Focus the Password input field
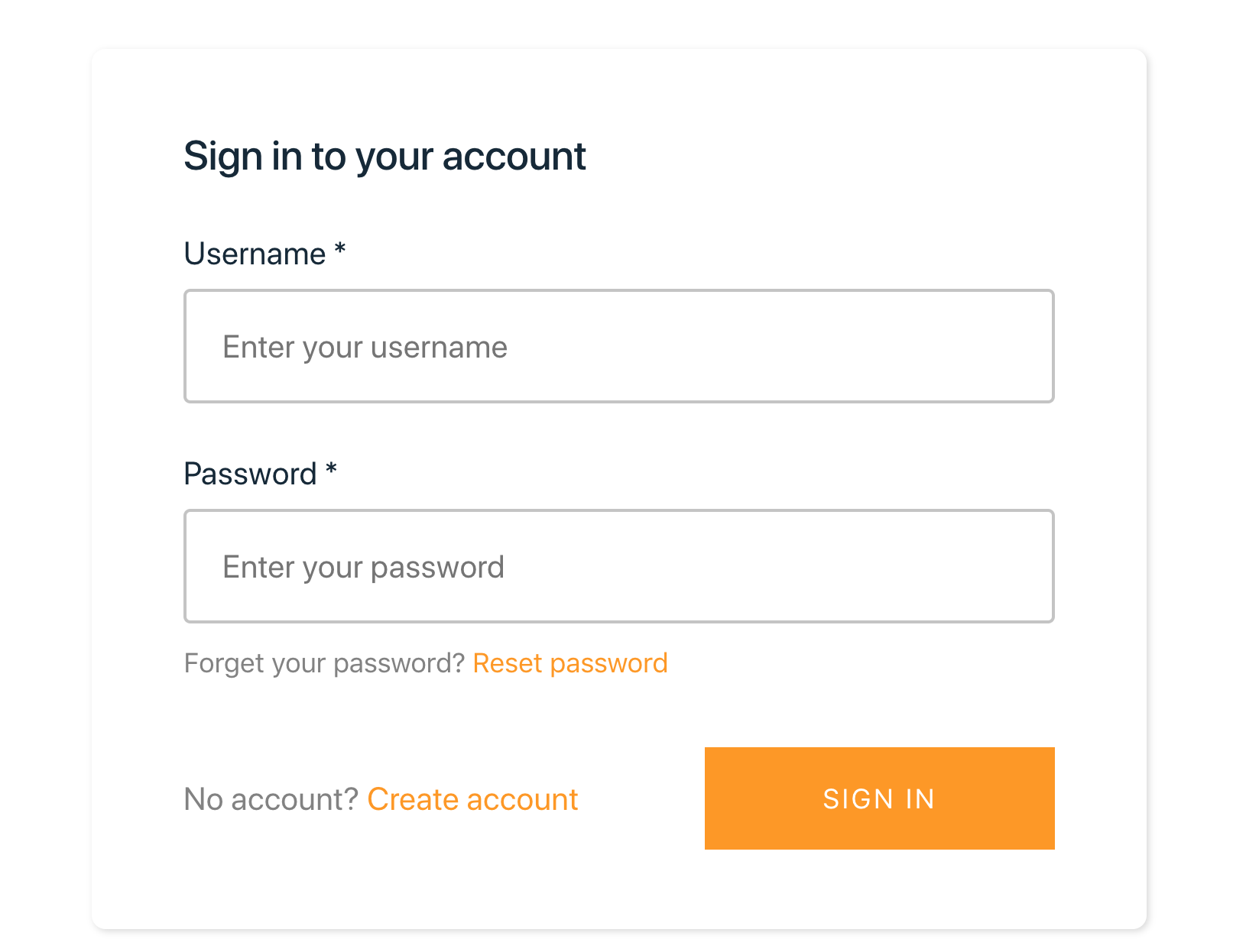 point(618,566)
